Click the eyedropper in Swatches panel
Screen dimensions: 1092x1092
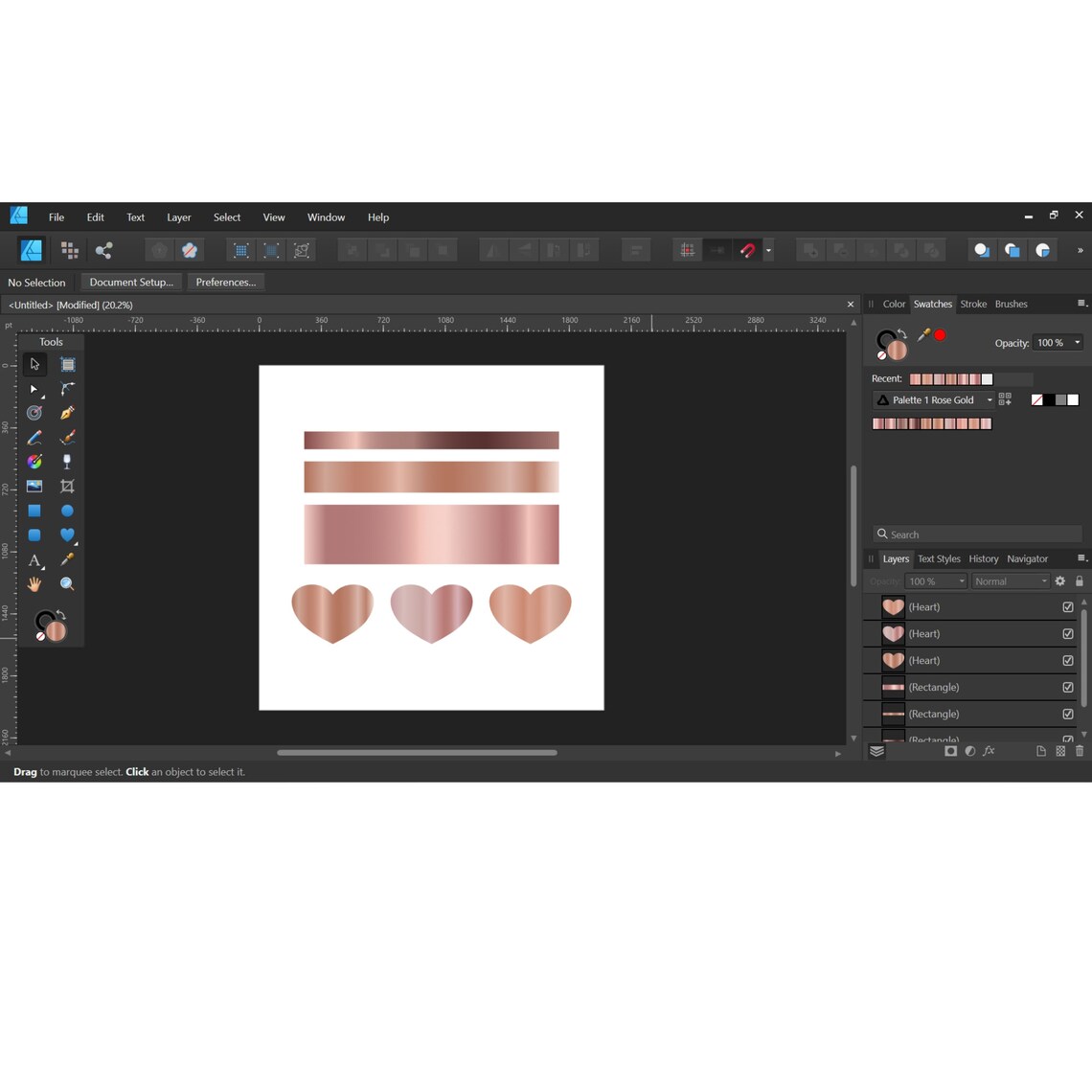click(923, 335)
